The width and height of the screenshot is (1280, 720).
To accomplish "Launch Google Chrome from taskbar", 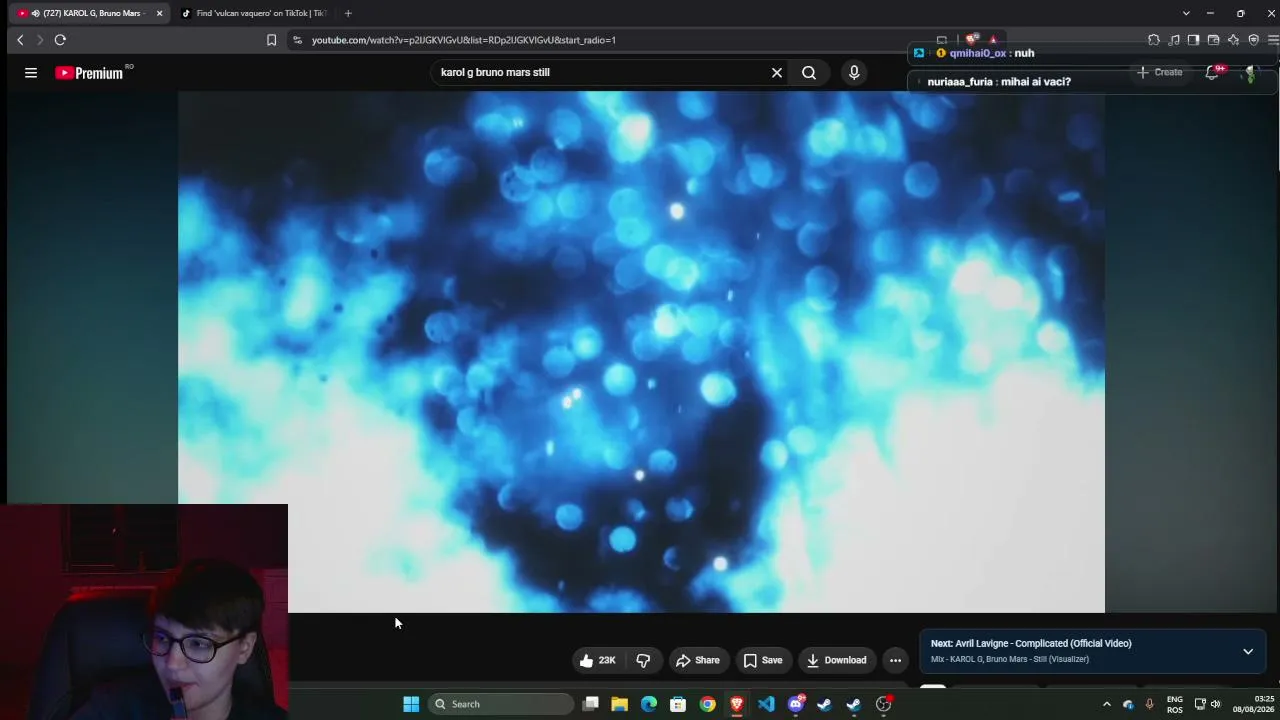I will [x=707, y=704].
